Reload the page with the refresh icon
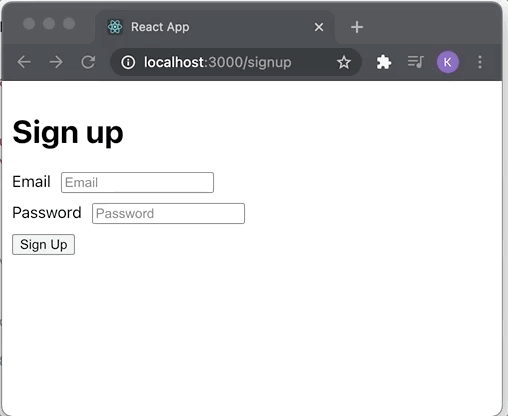This screenshot has width=508, height=416. pos(88,62)
